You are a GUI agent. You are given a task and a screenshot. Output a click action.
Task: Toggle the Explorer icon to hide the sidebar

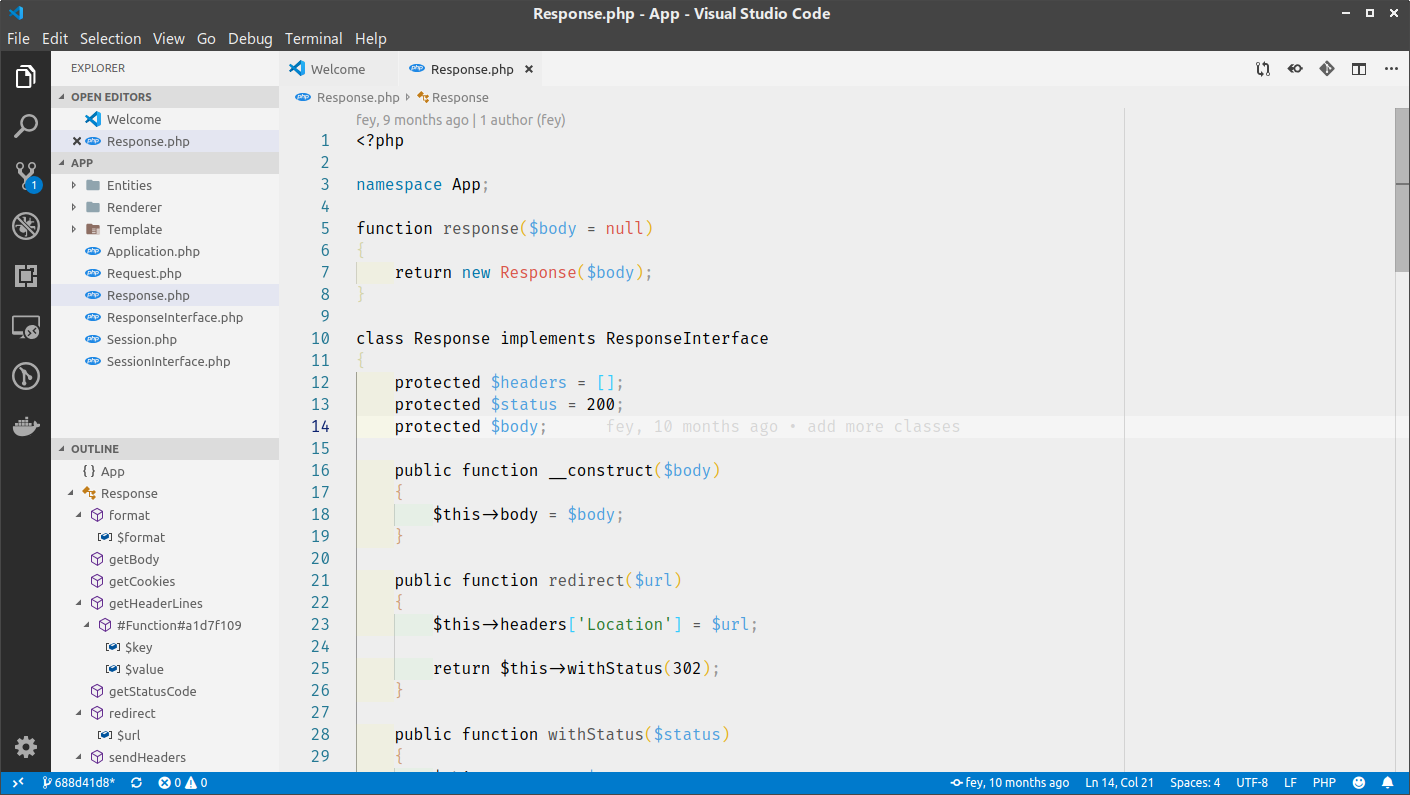click(x=25, y=75)
